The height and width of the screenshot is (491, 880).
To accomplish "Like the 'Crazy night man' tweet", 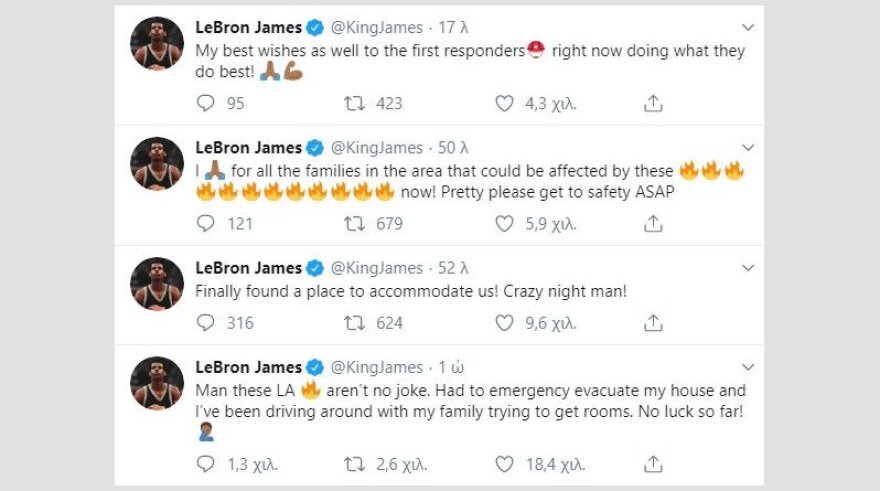I will tap(505, 323).
